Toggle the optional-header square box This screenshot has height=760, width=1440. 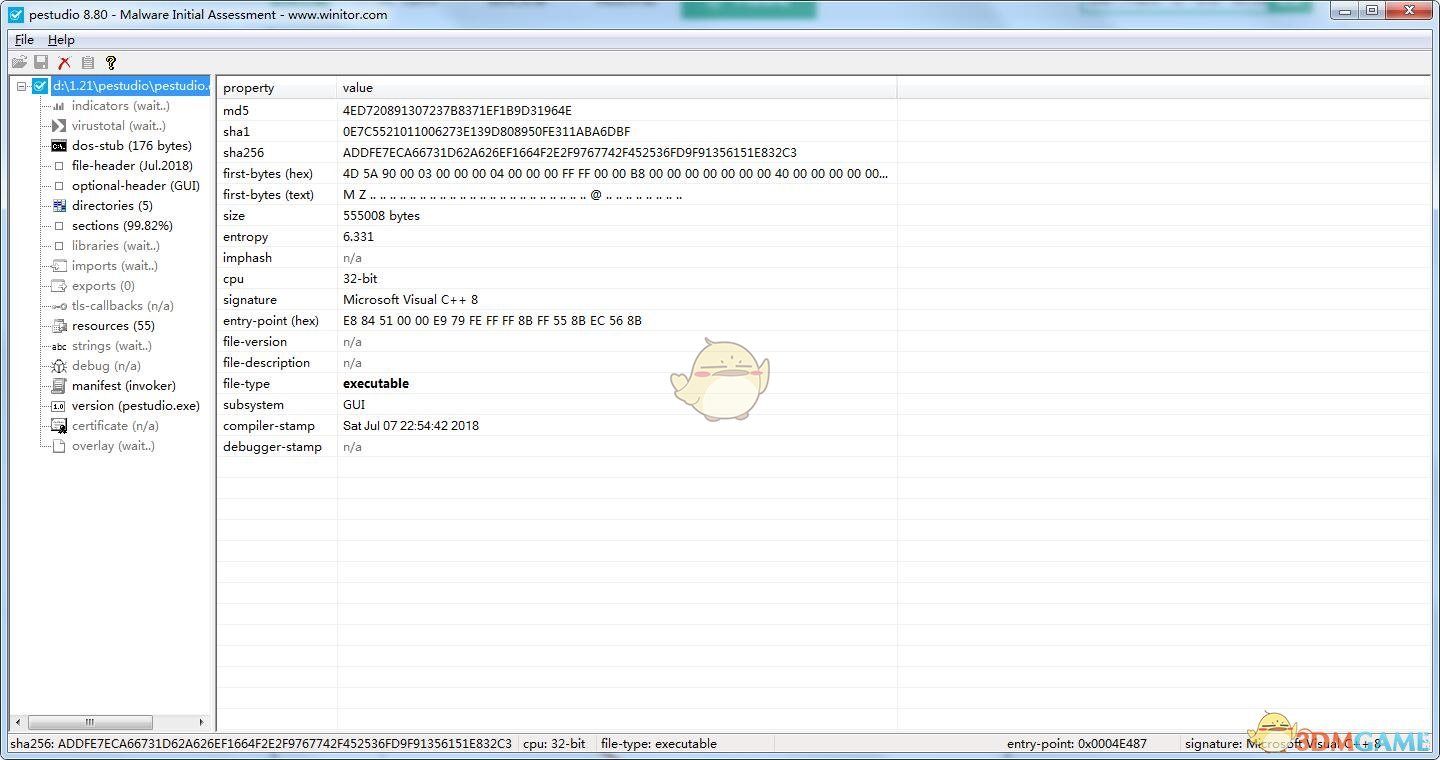(59, 186)
